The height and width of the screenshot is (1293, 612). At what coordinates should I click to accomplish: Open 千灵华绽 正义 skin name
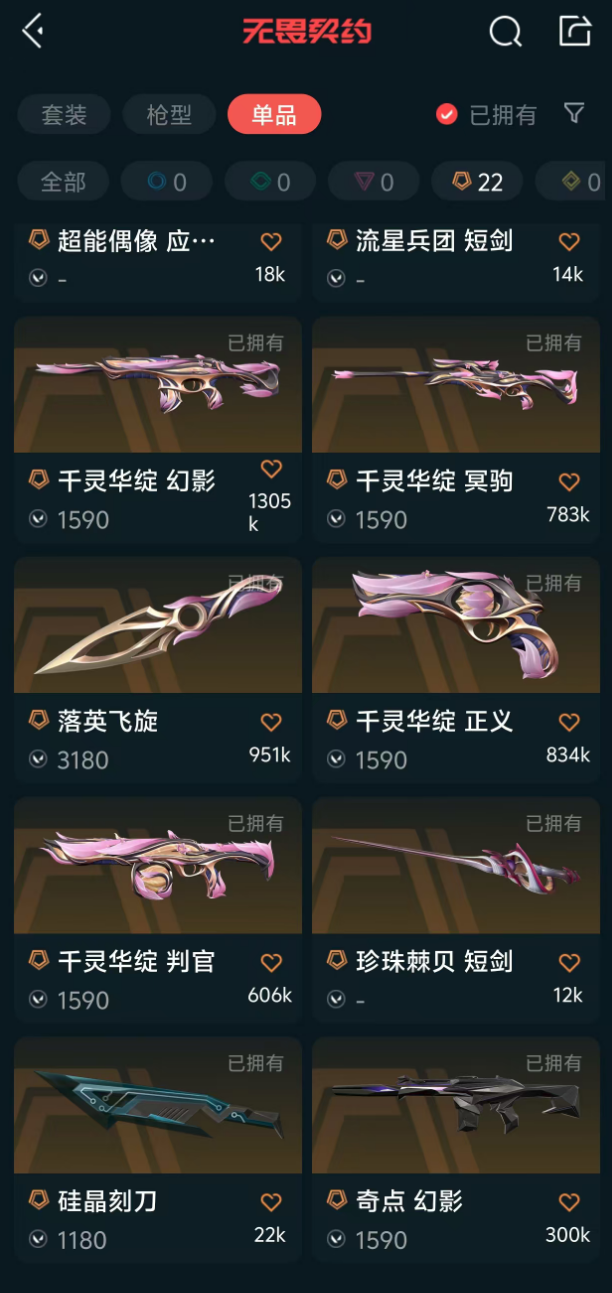coord(434,722)
